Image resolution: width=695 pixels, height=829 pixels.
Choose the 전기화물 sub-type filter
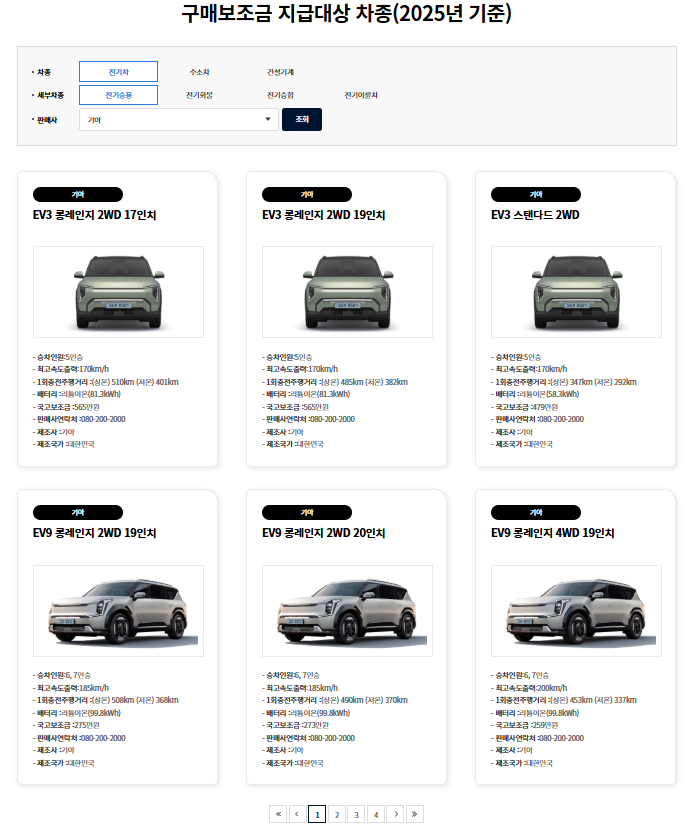click(x=199, y=95)
